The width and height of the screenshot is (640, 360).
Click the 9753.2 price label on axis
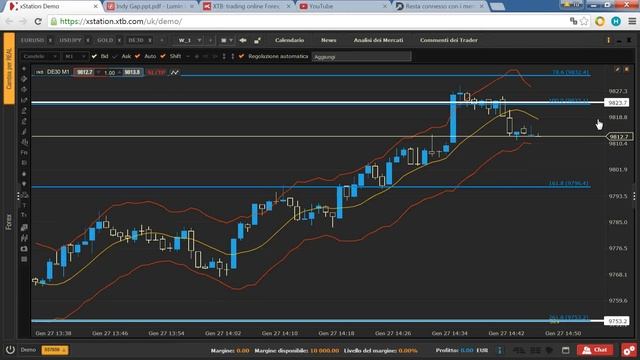[x=617, y=321]
